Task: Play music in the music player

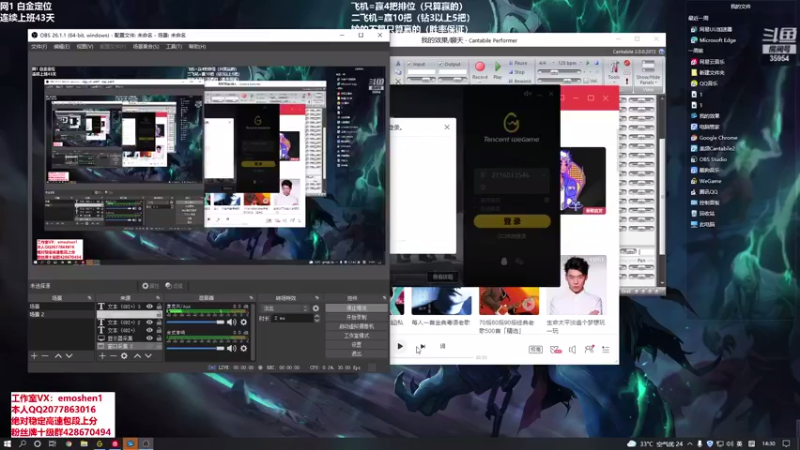Action: click(400, 346)
